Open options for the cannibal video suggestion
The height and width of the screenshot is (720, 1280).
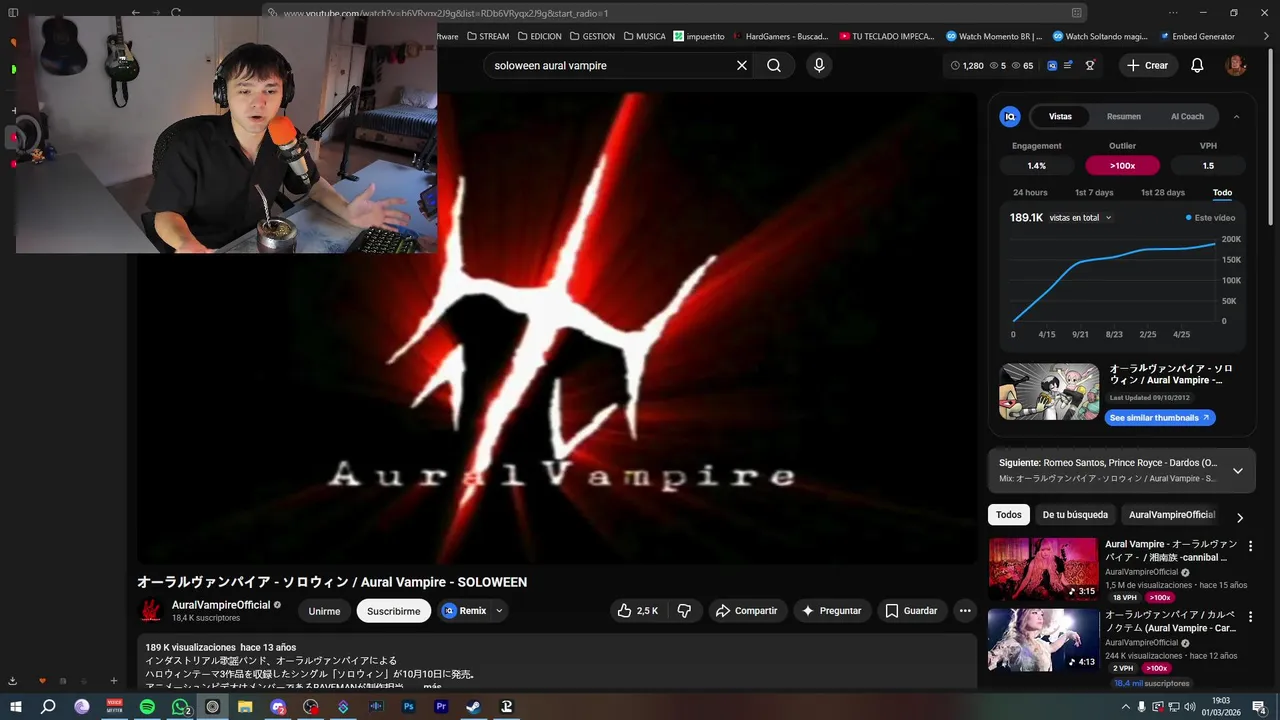(1250, 546)
